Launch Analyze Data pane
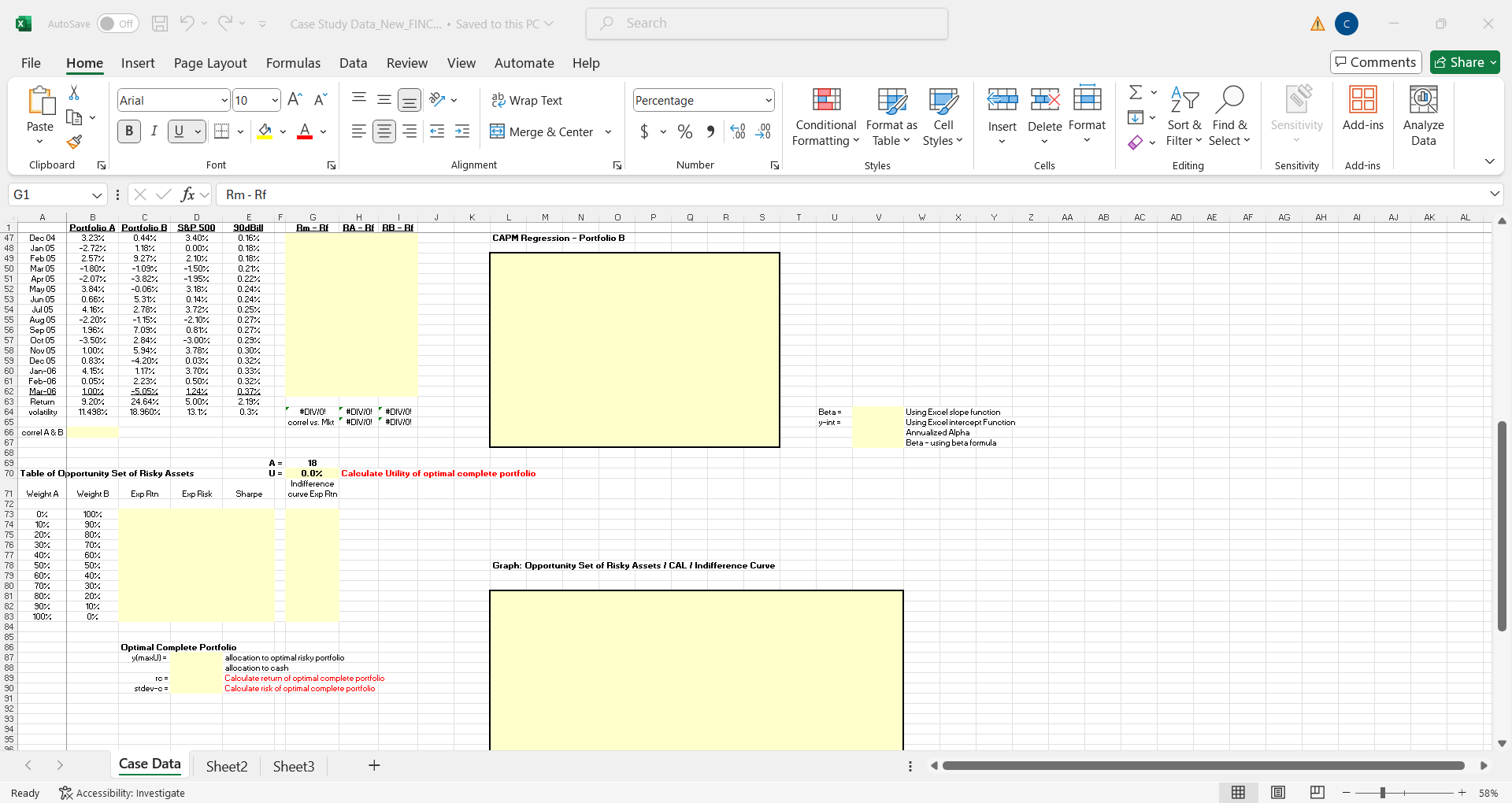The image size is (1512, 803). tap(1422, 117)
